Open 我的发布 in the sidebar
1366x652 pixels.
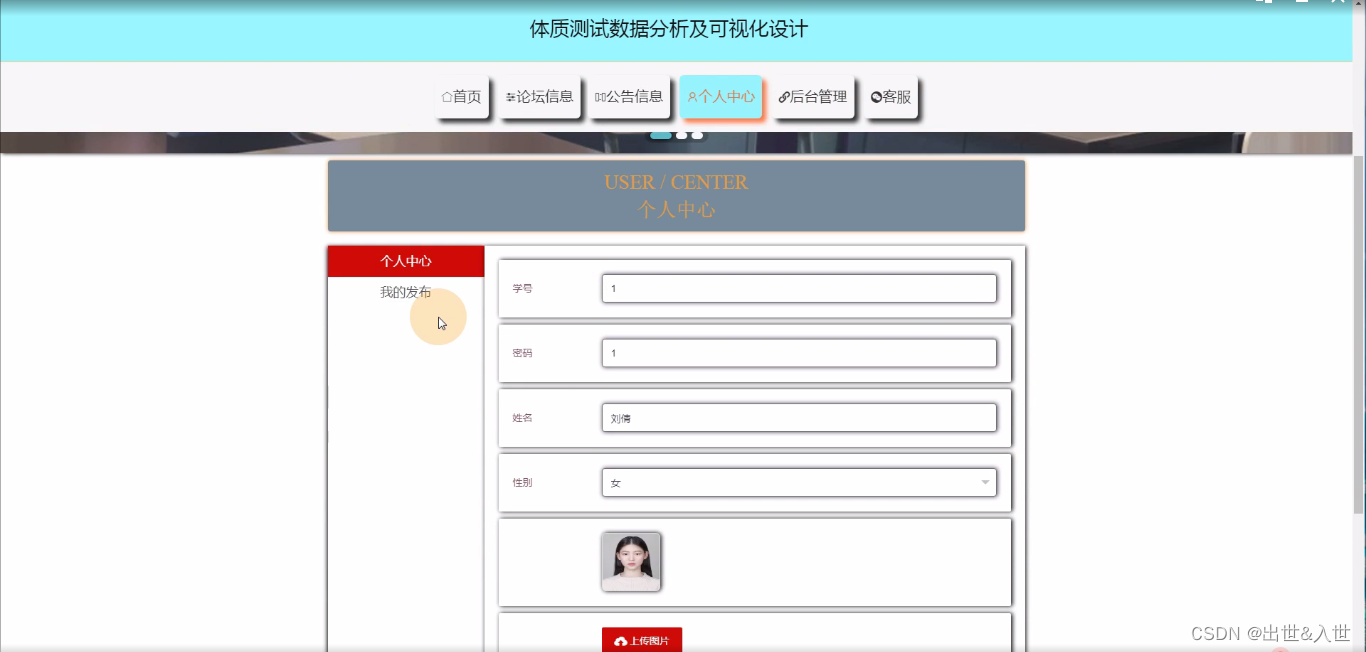tap(406, 292)
